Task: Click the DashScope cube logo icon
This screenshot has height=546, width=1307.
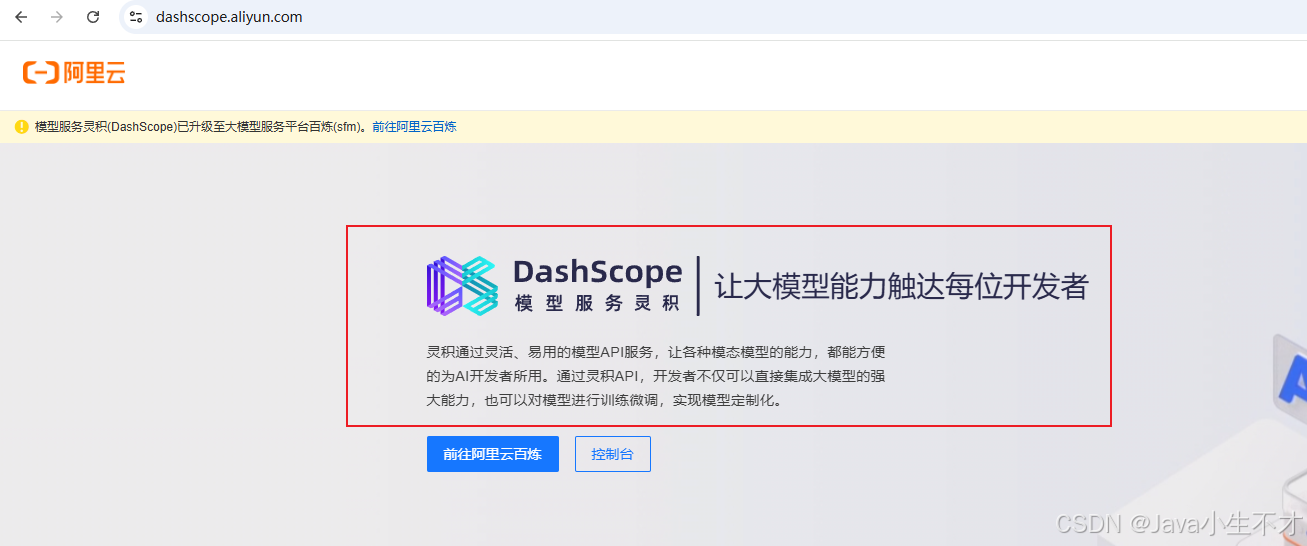Action: [462, 286]
